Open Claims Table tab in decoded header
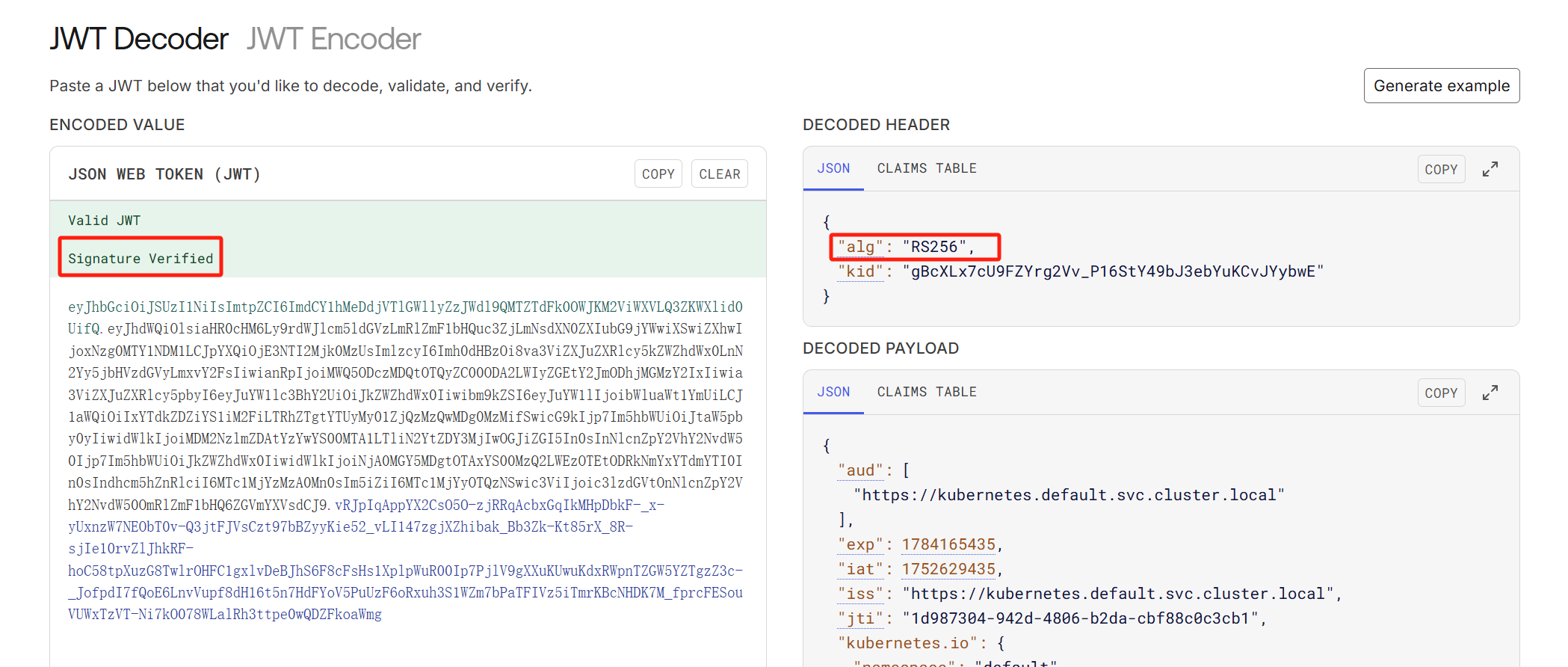Image resolution: width=1568 pixels, height=667 pixels. coord(926,169)
